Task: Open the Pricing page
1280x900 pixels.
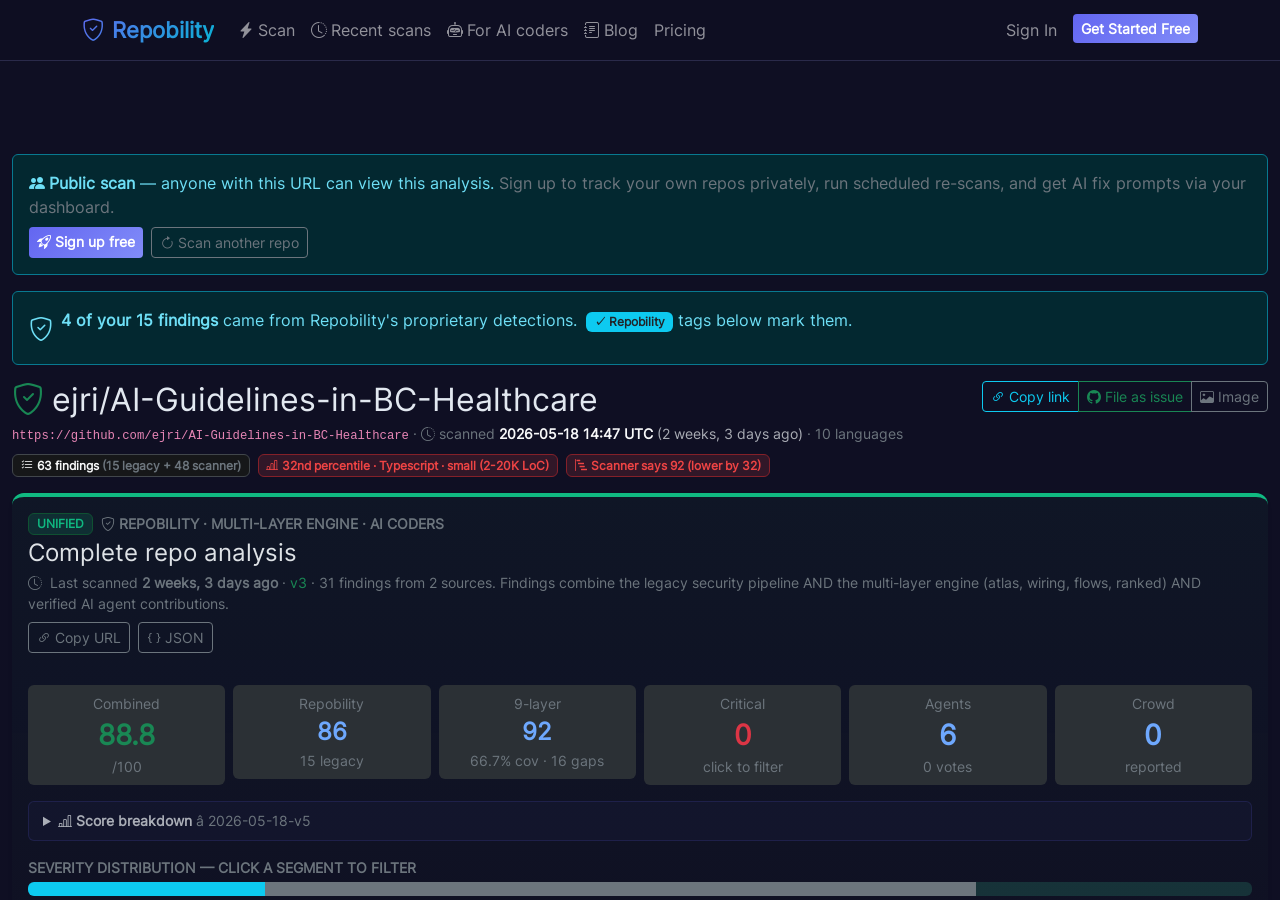Action: tap(680, 30)
